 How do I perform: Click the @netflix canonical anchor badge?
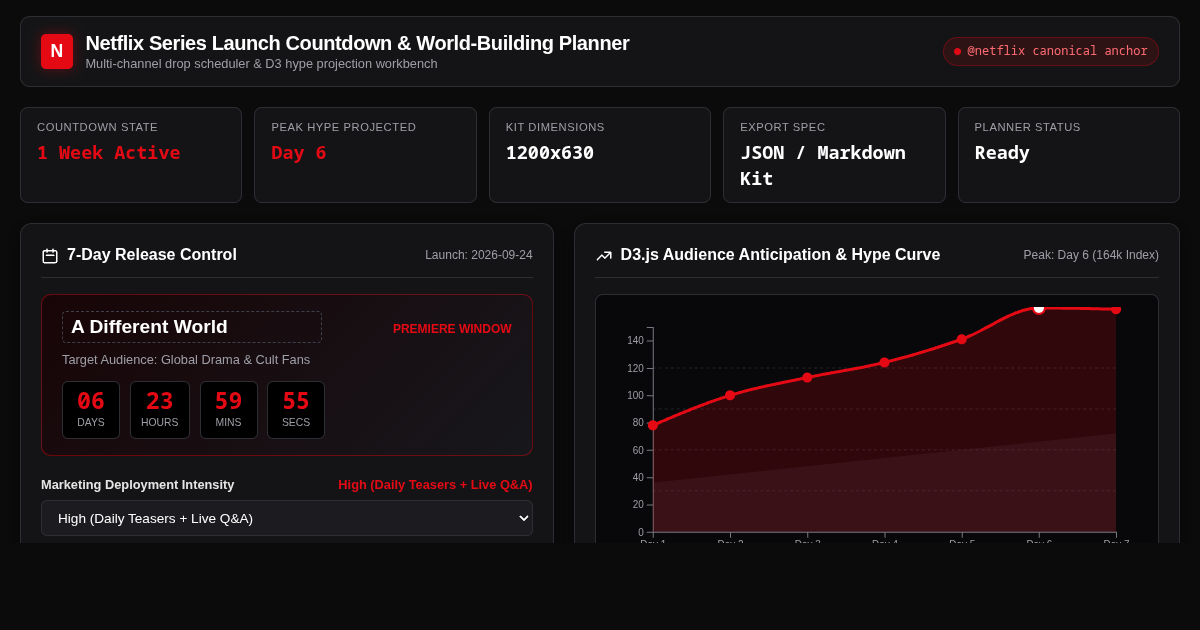pos(1051,51)
